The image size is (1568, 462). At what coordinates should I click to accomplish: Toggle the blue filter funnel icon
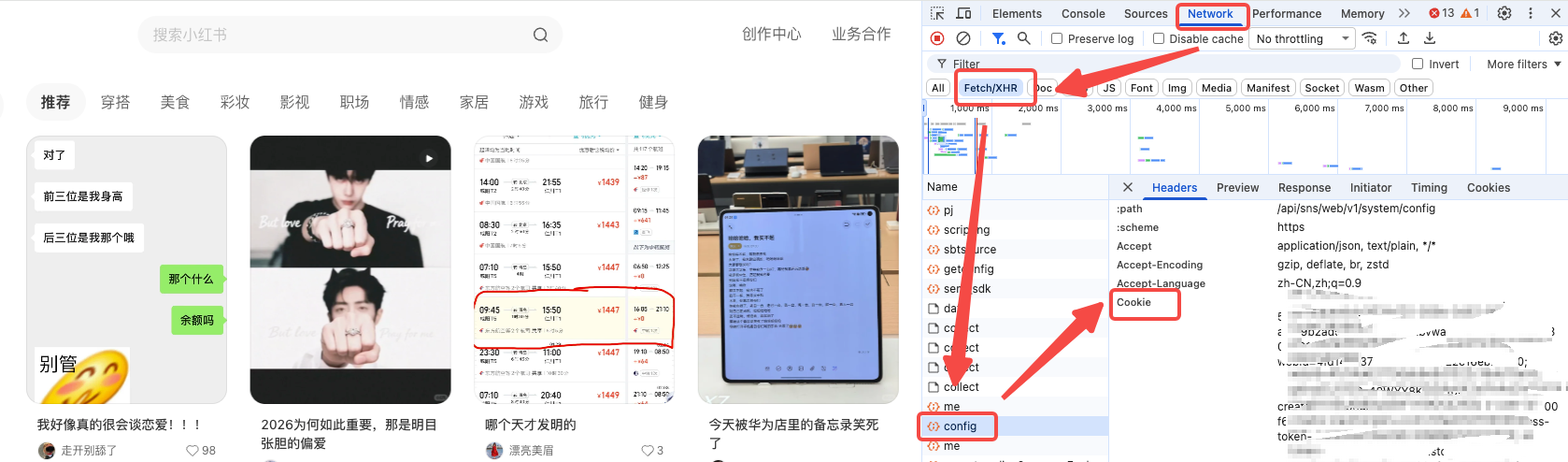998,38
